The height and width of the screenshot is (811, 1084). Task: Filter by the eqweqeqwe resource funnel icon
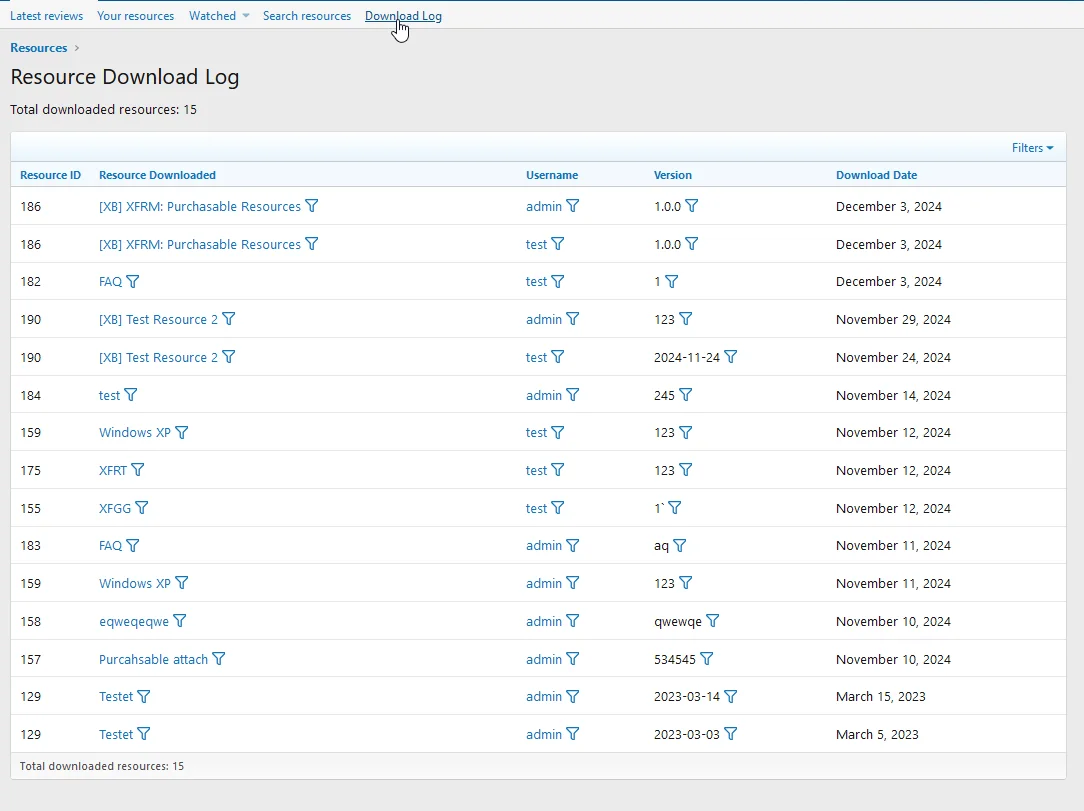(180, 621)
